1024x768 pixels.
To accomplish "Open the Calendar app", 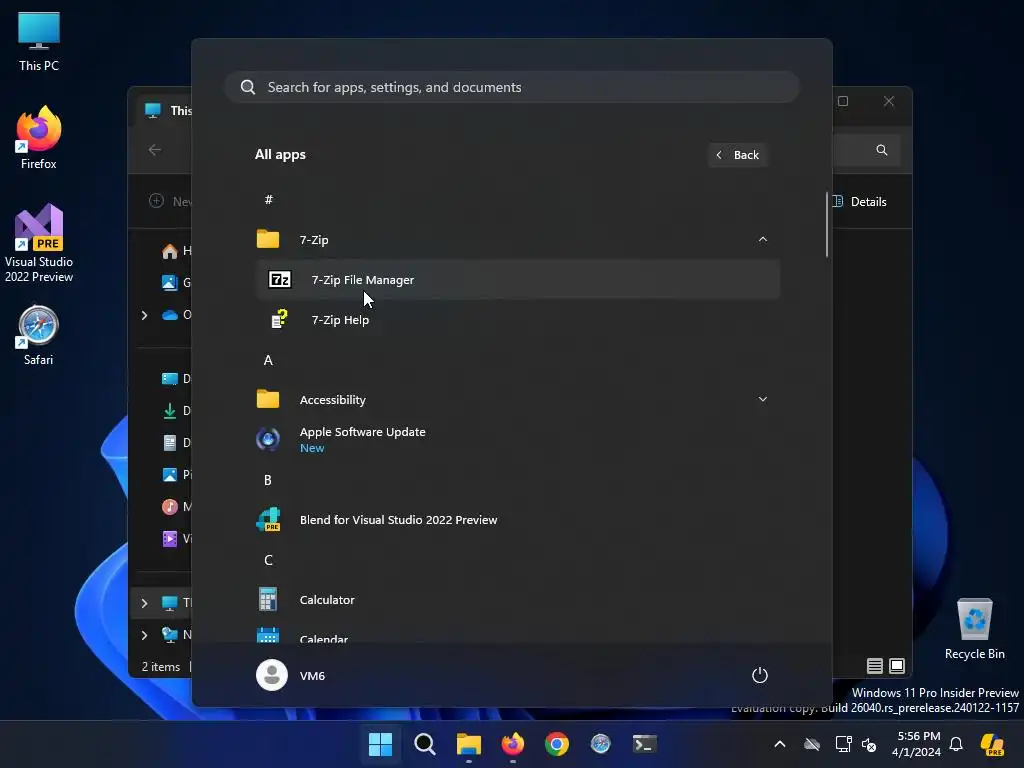I will tap(518, 634).
